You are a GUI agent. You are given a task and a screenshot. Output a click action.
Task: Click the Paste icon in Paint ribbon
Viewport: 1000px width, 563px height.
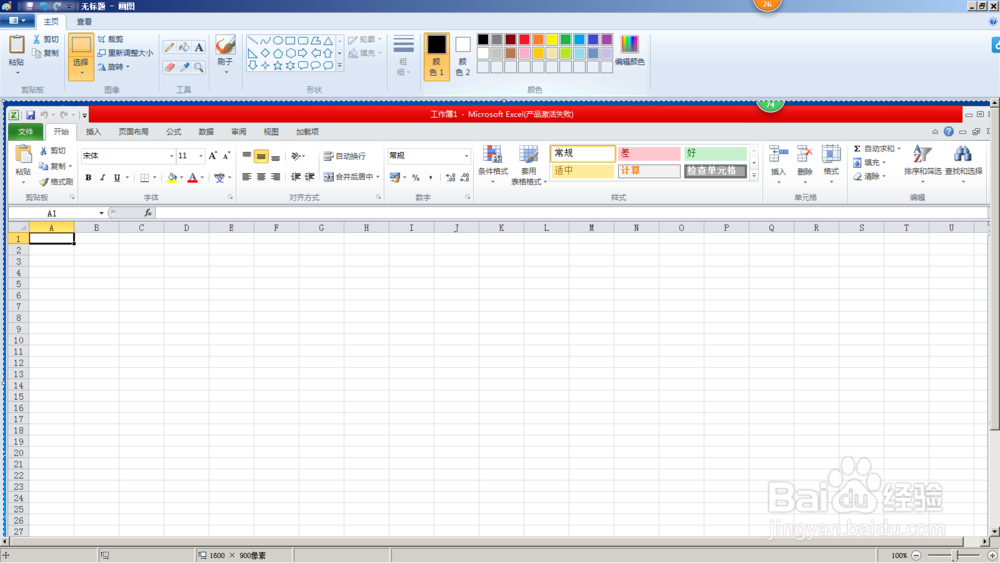(17, 46)
